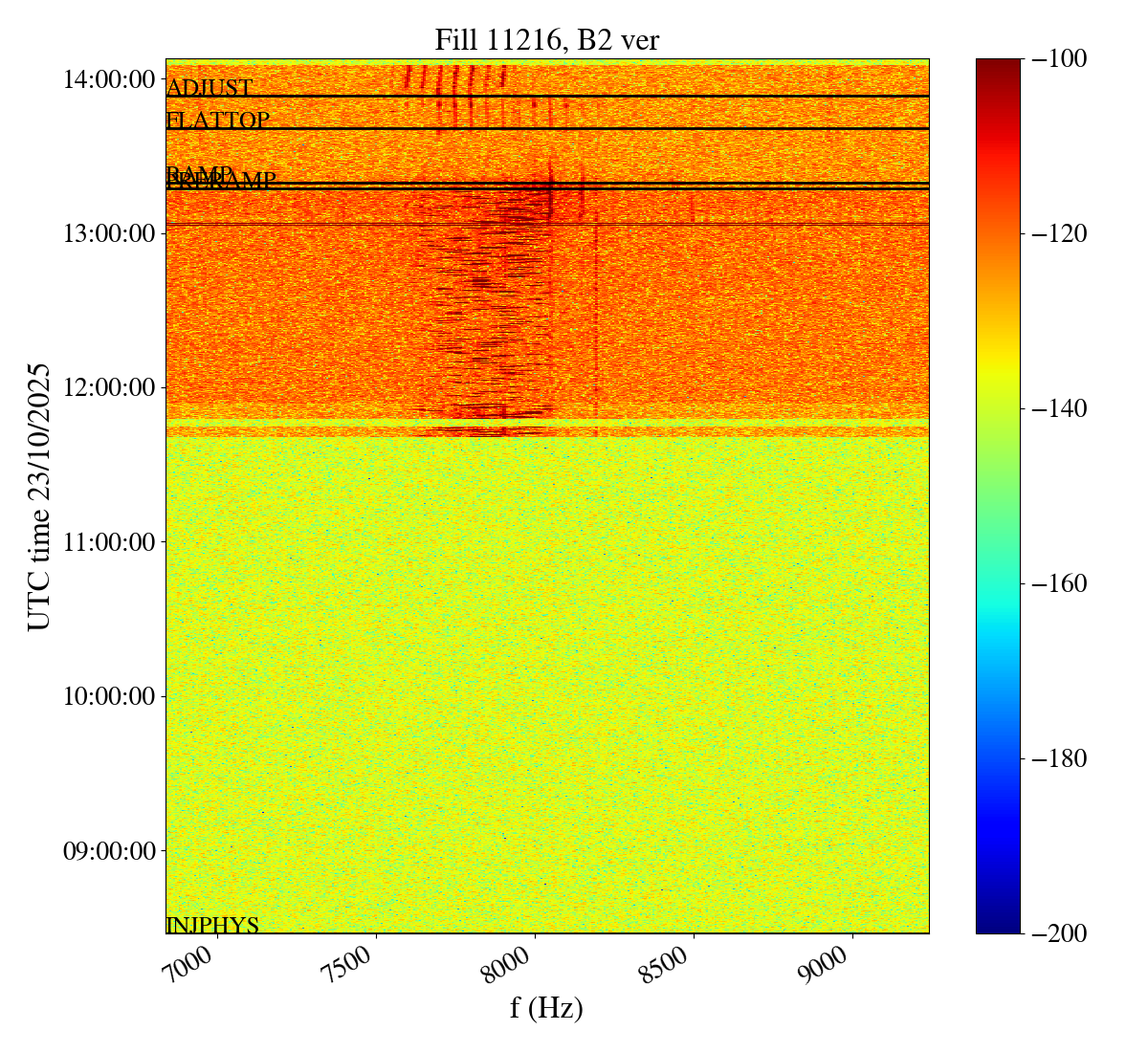
Task: Click the 13:00:00 time axis tick label
Action: click(x=109, y=233)
